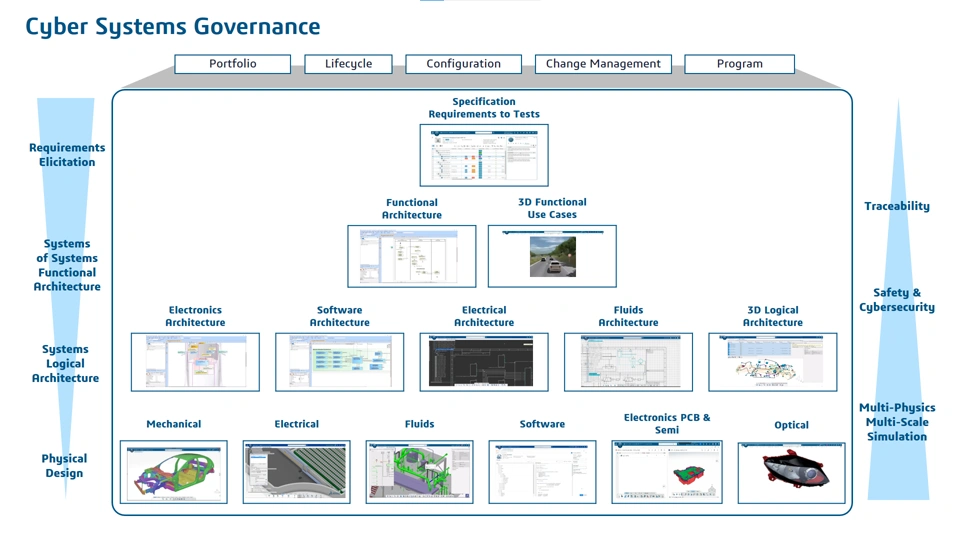
Task: Click the Portfolio box
Action: coord(233,64)
